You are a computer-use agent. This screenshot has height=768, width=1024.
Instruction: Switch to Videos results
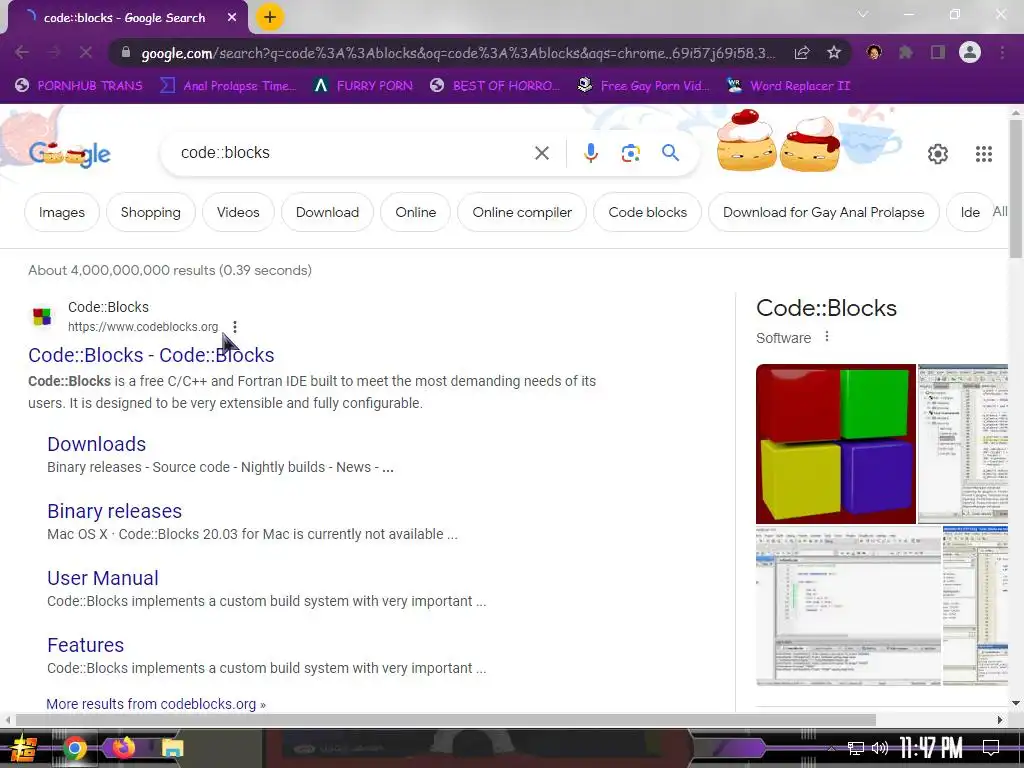pos(238,212)
